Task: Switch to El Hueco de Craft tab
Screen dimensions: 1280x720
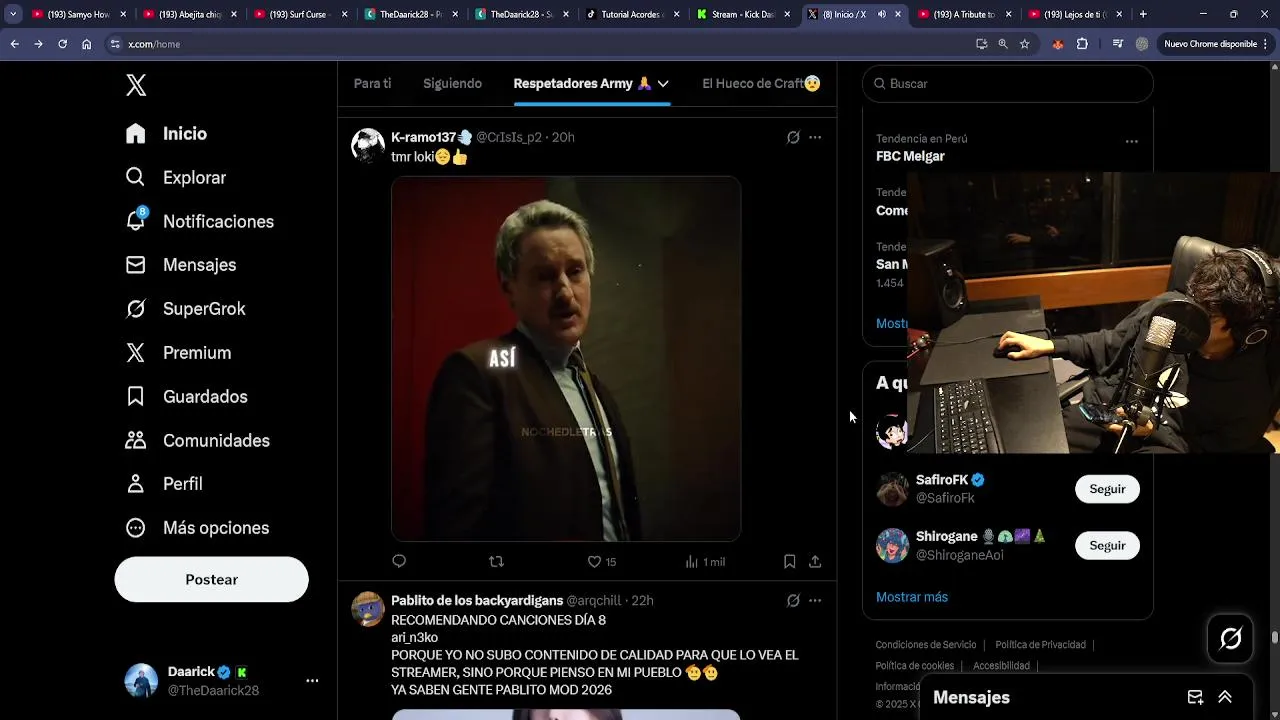Action: coord(761,84)
